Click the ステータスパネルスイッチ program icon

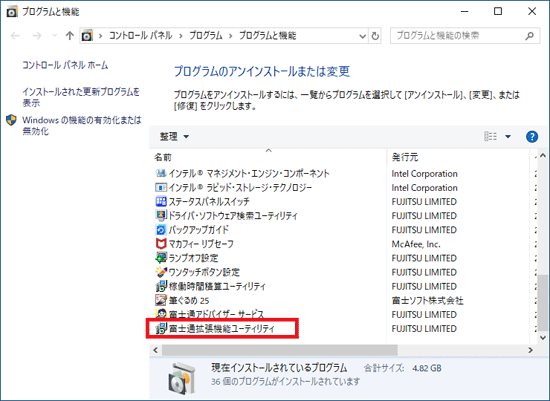tap(161, 201)
